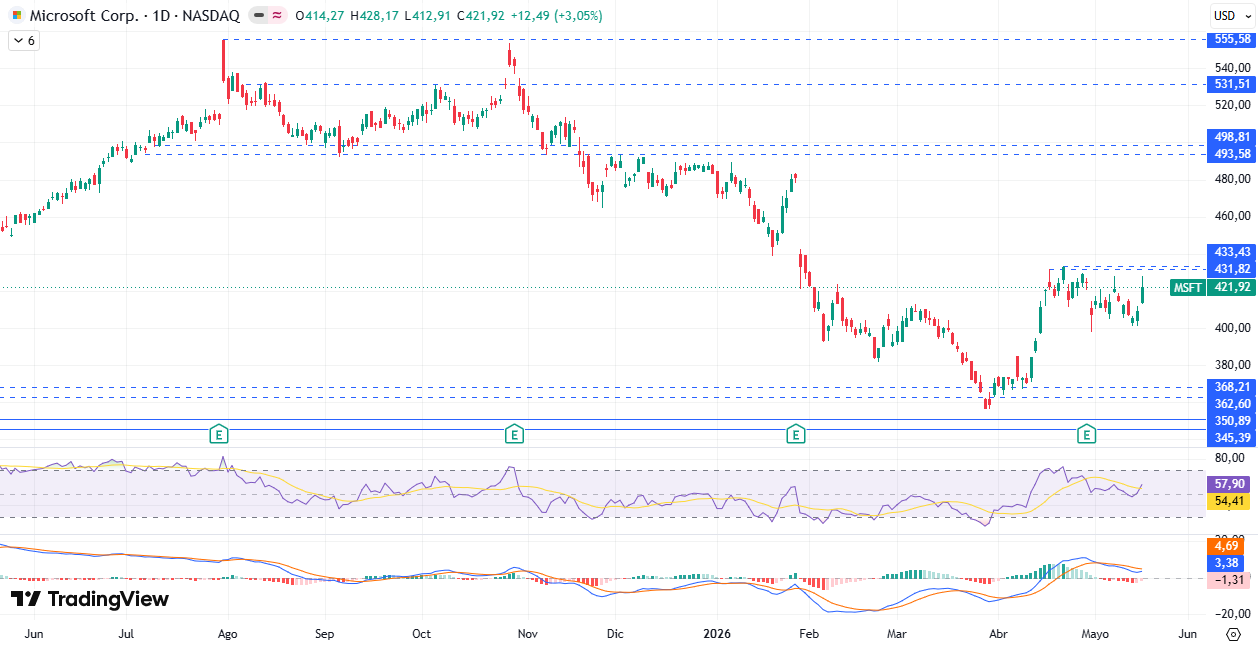Click the orange MACD label 4,69

pos(1227,545)
